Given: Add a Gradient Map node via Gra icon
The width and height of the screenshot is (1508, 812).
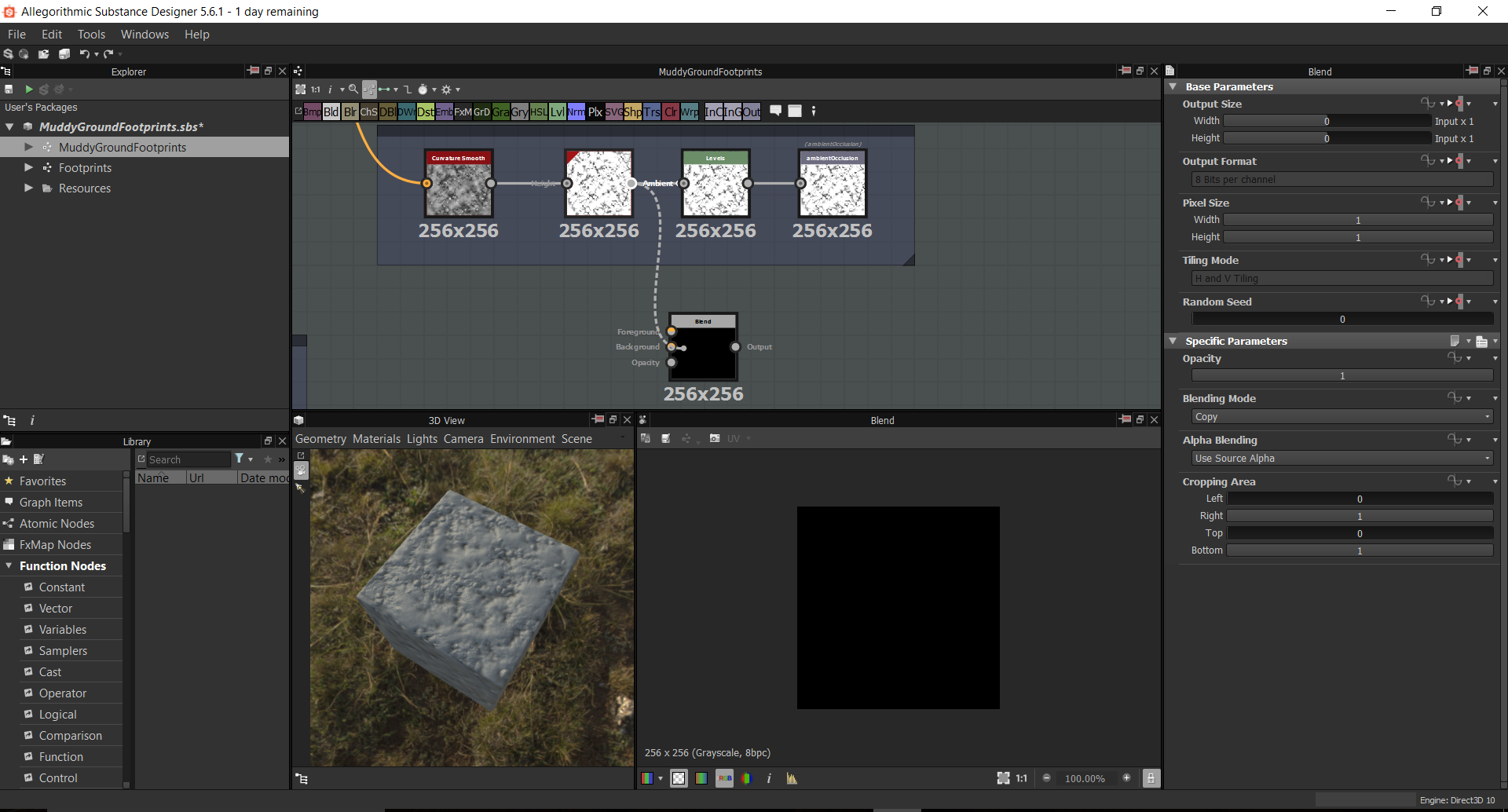Looking at the screenshot, I should [x=501, y=112].
